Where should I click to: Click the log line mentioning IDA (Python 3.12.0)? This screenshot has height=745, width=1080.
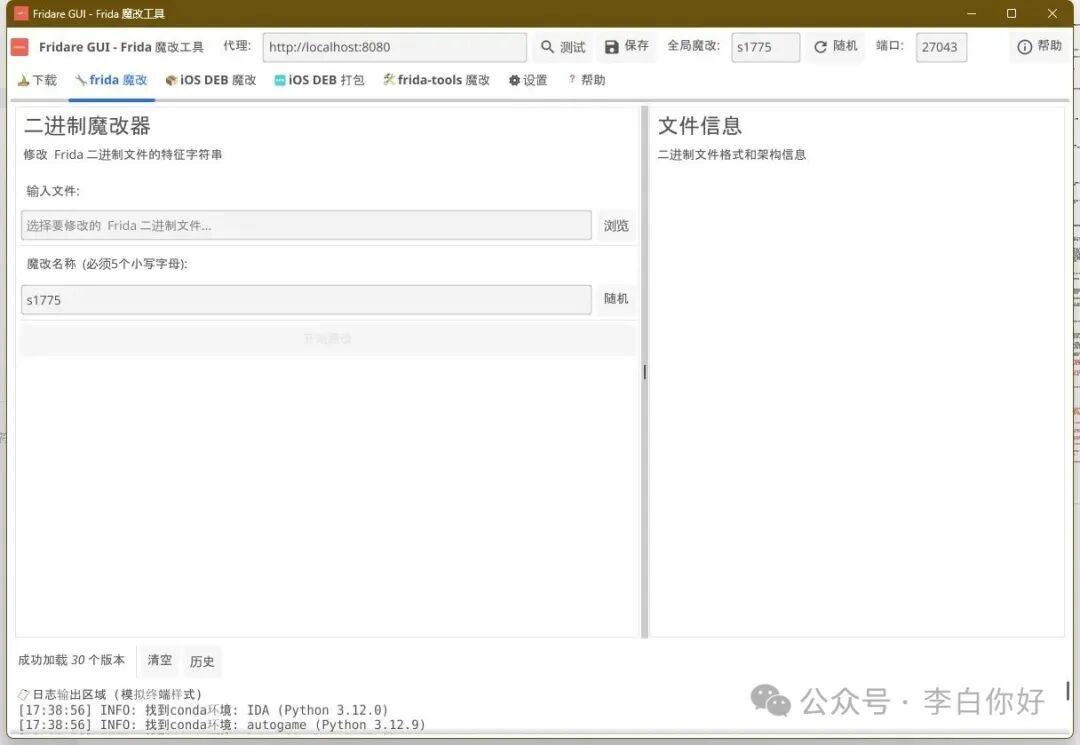click(203, 710)
